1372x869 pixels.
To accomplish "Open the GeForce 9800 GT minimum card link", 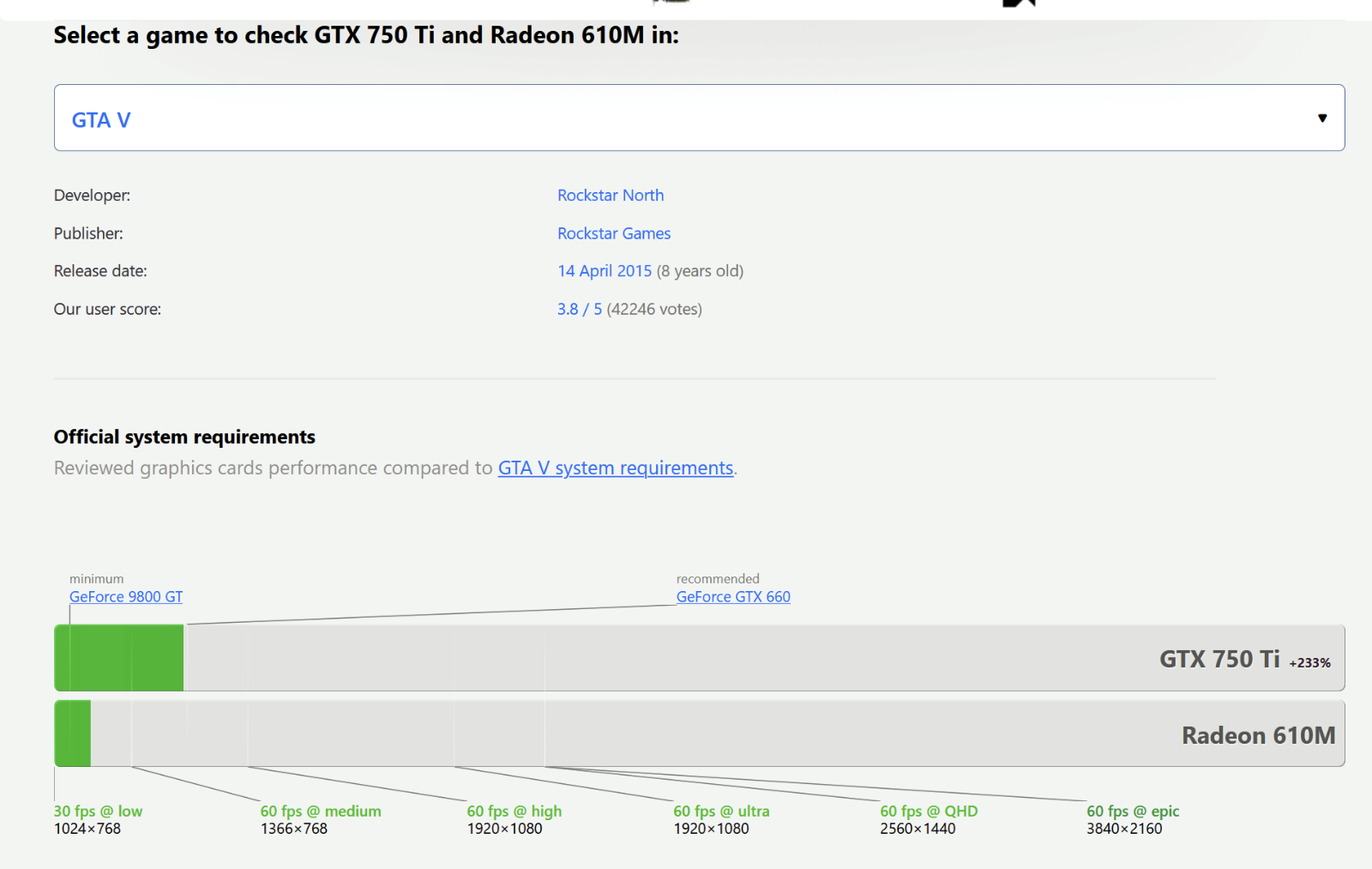I will [126, 597].
